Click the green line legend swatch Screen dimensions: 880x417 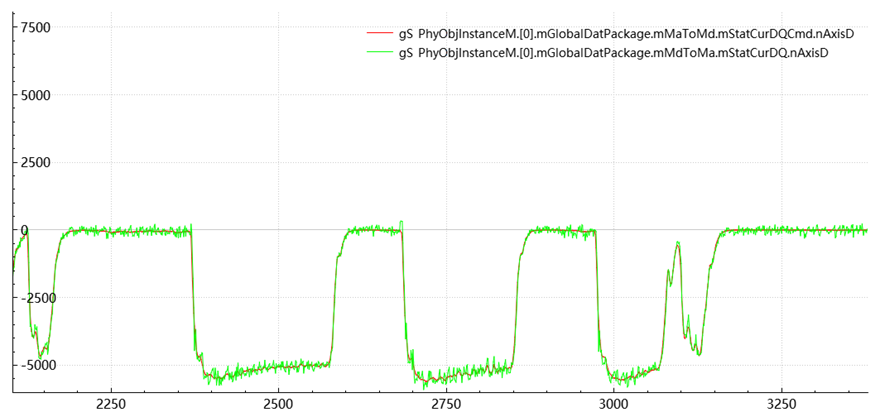[381, 53]
